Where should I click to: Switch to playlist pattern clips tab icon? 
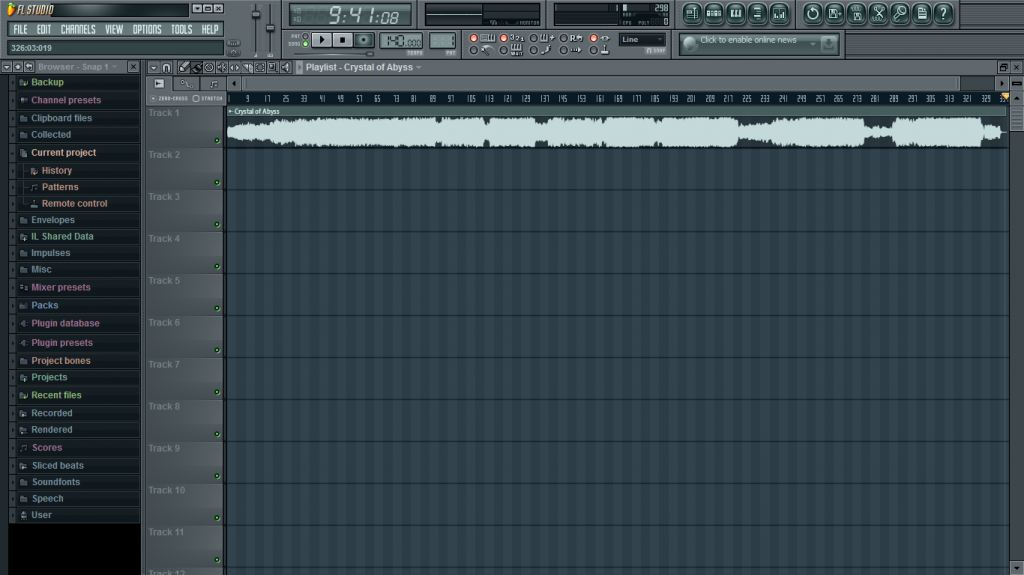coord(214,84)
